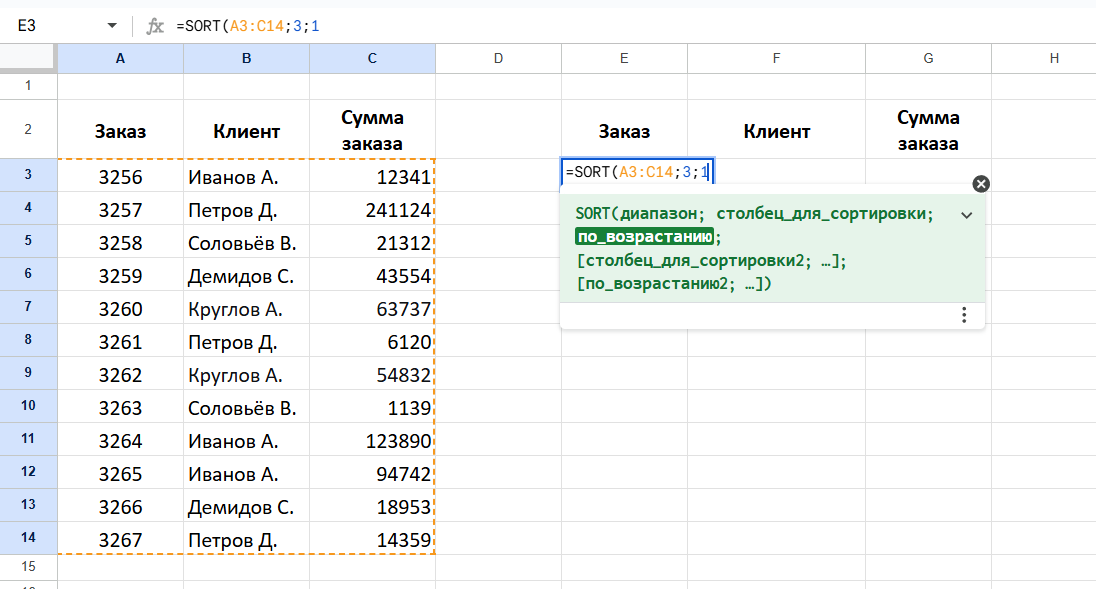Click the highlighted по_возрастанию argument
1096x589 pixels.
644,237
